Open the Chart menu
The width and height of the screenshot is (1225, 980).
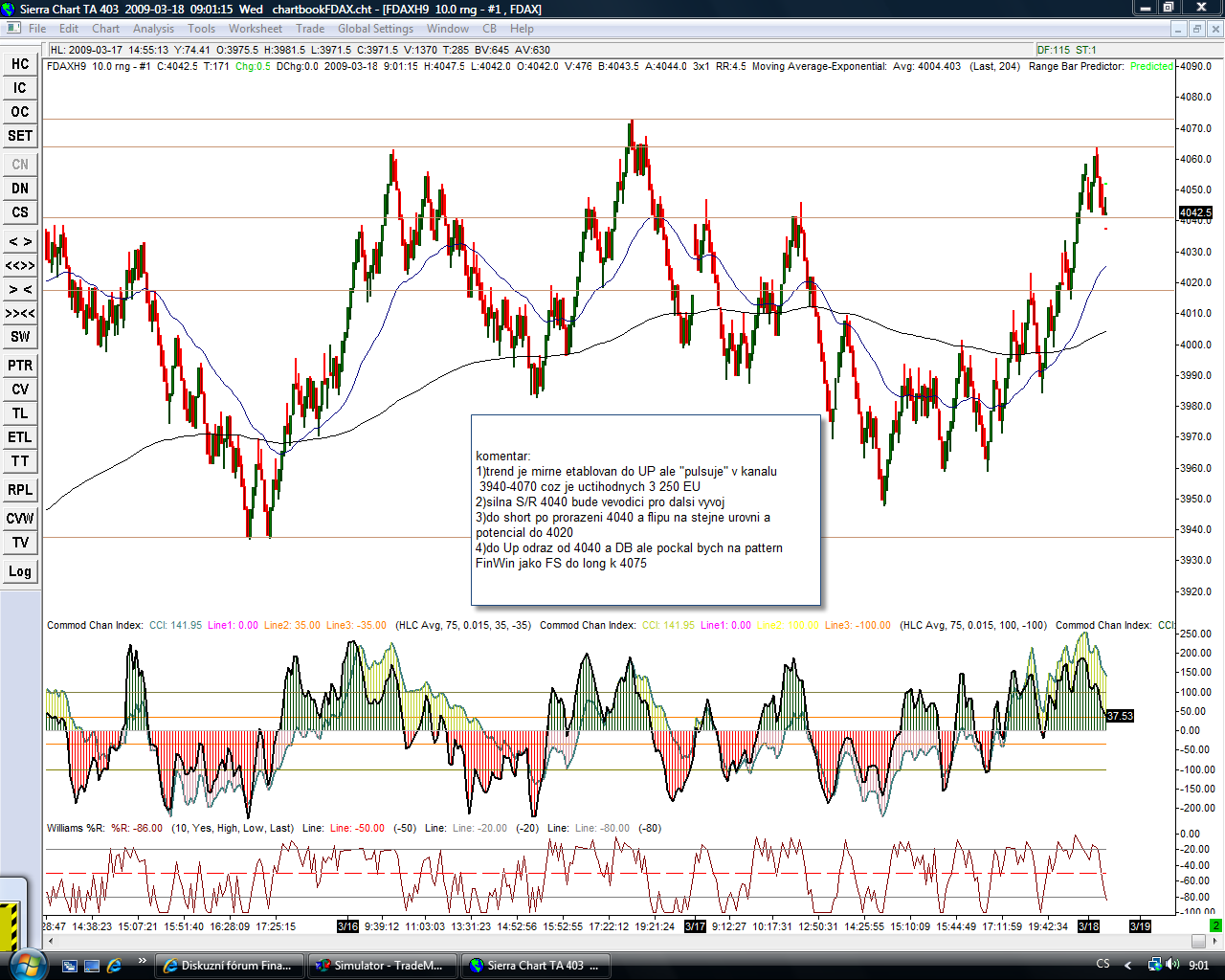click(106, 29)
